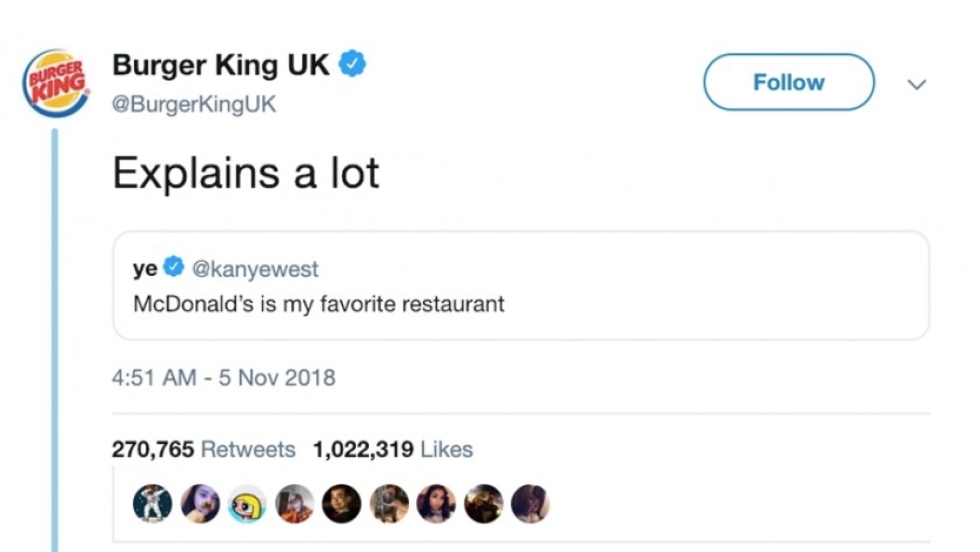This screenshot has height=552, width=980.
Task: Open the yellow-haired cartoon liker avatar
Action: [x=247, y=505]
